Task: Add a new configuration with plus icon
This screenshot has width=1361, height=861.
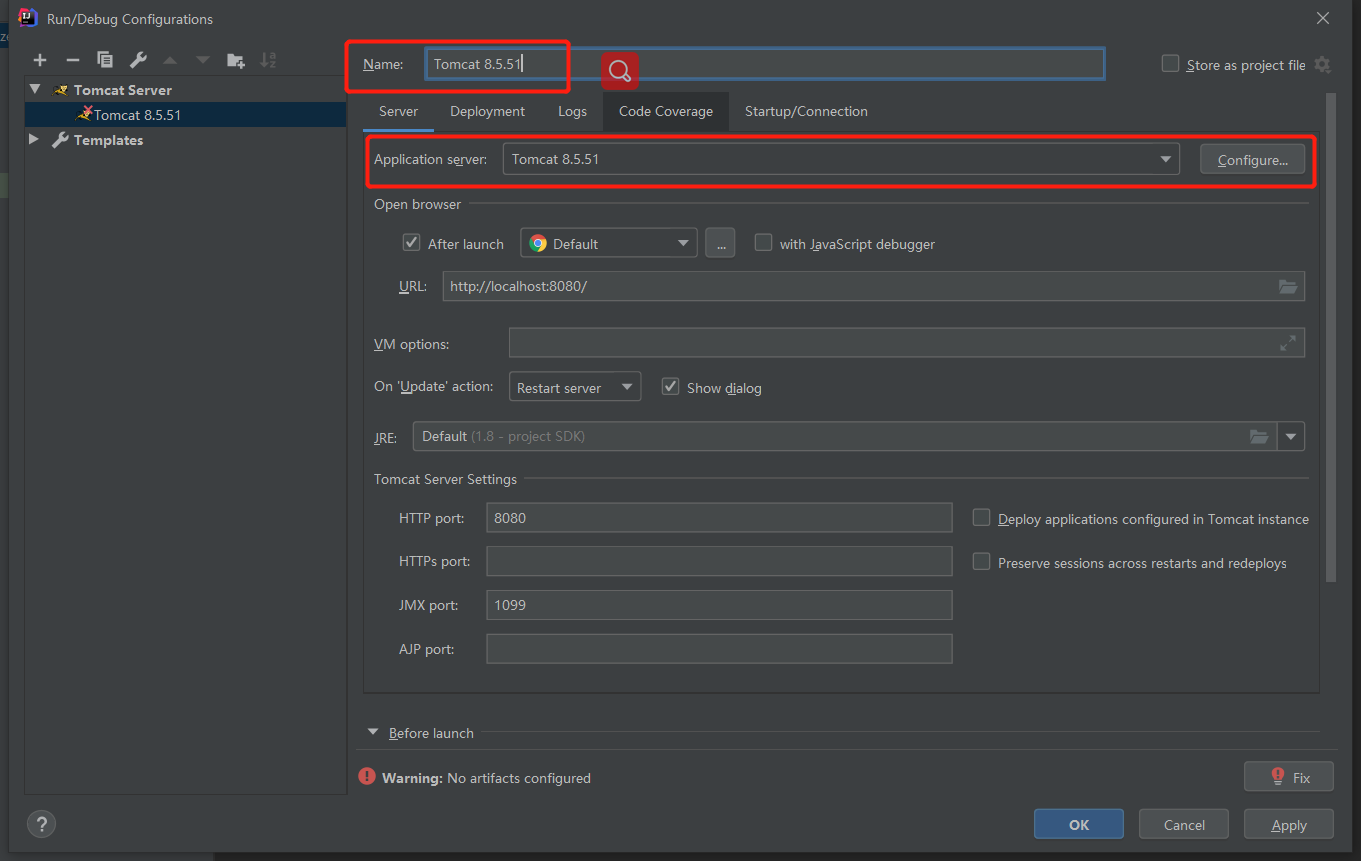Action: pyautogui.click(x=40, y=60)
